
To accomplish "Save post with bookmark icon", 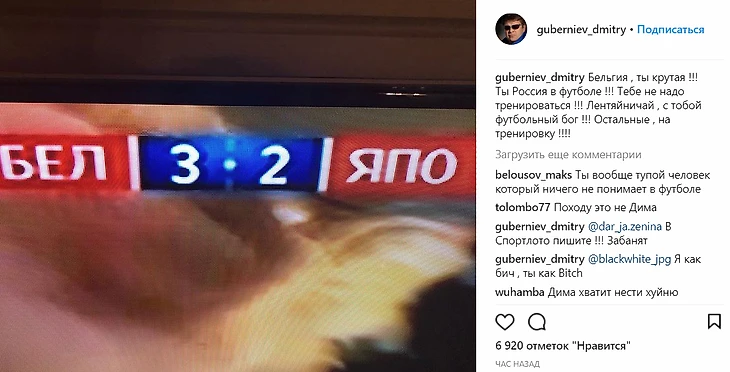I will click(x=714, y=322).
